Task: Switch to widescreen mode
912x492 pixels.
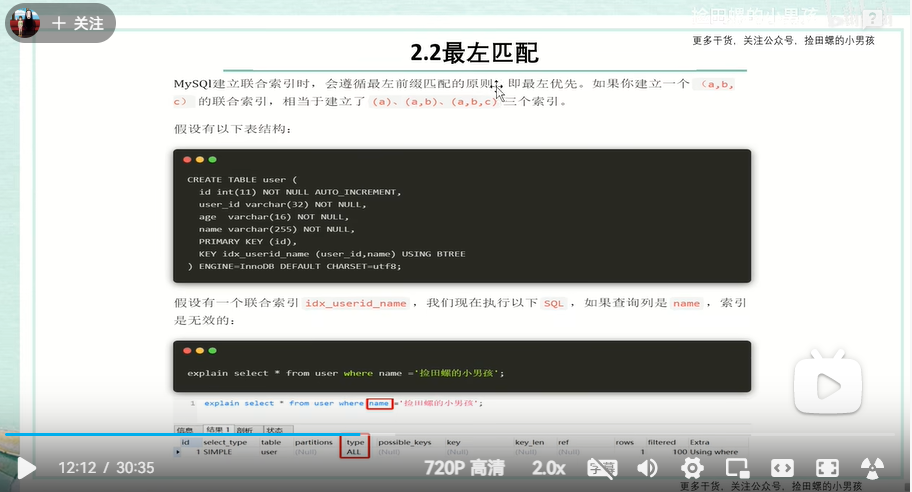Action: 782,468
